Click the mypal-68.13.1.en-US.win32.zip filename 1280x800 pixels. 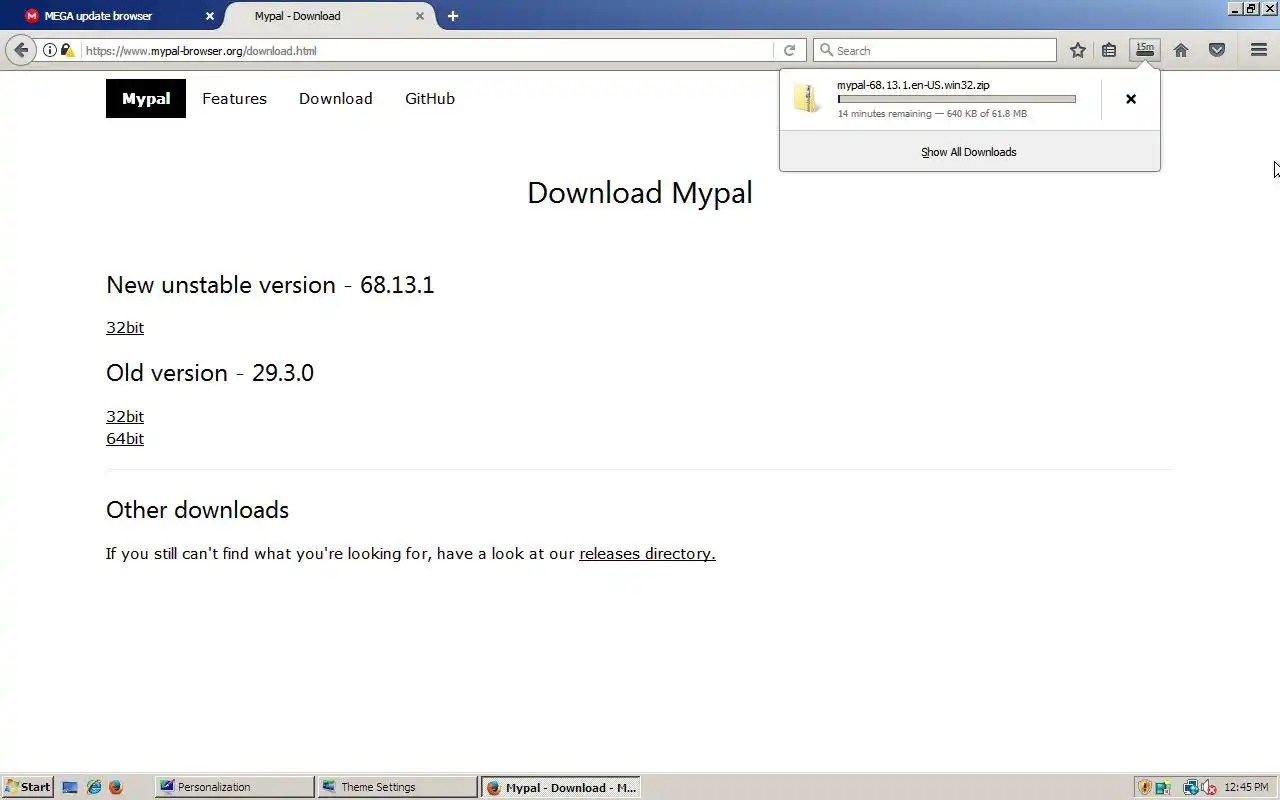pyautogui.click(x=913, y=85)
